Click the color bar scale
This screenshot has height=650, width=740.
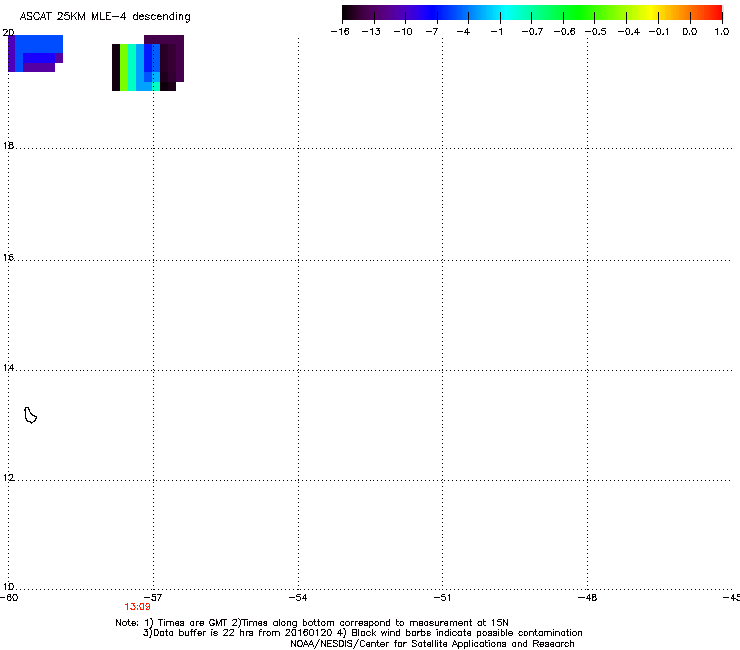532,13
